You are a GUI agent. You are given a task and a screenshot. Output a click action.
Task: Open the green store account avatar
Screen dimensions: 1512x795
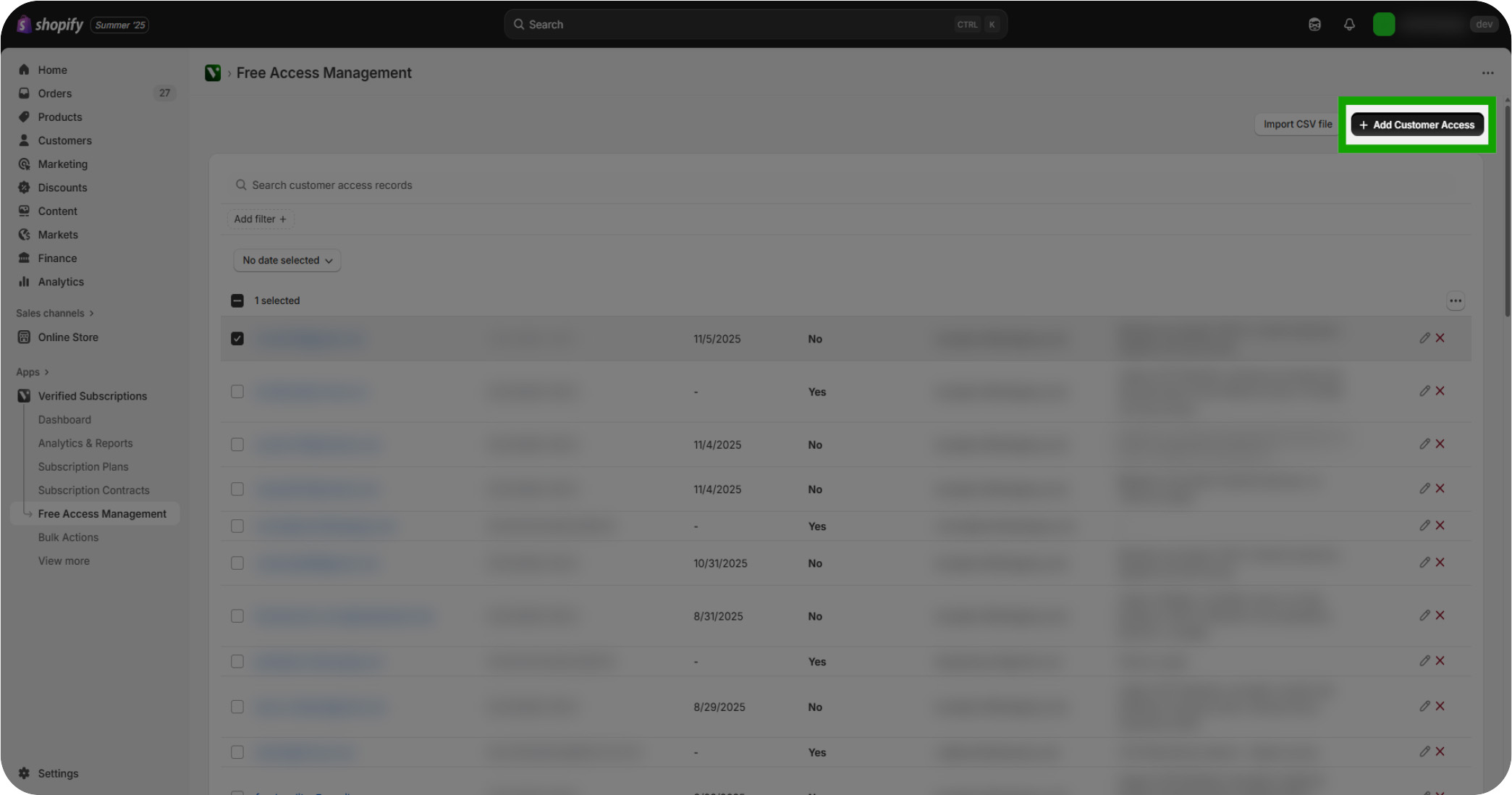1384,25
